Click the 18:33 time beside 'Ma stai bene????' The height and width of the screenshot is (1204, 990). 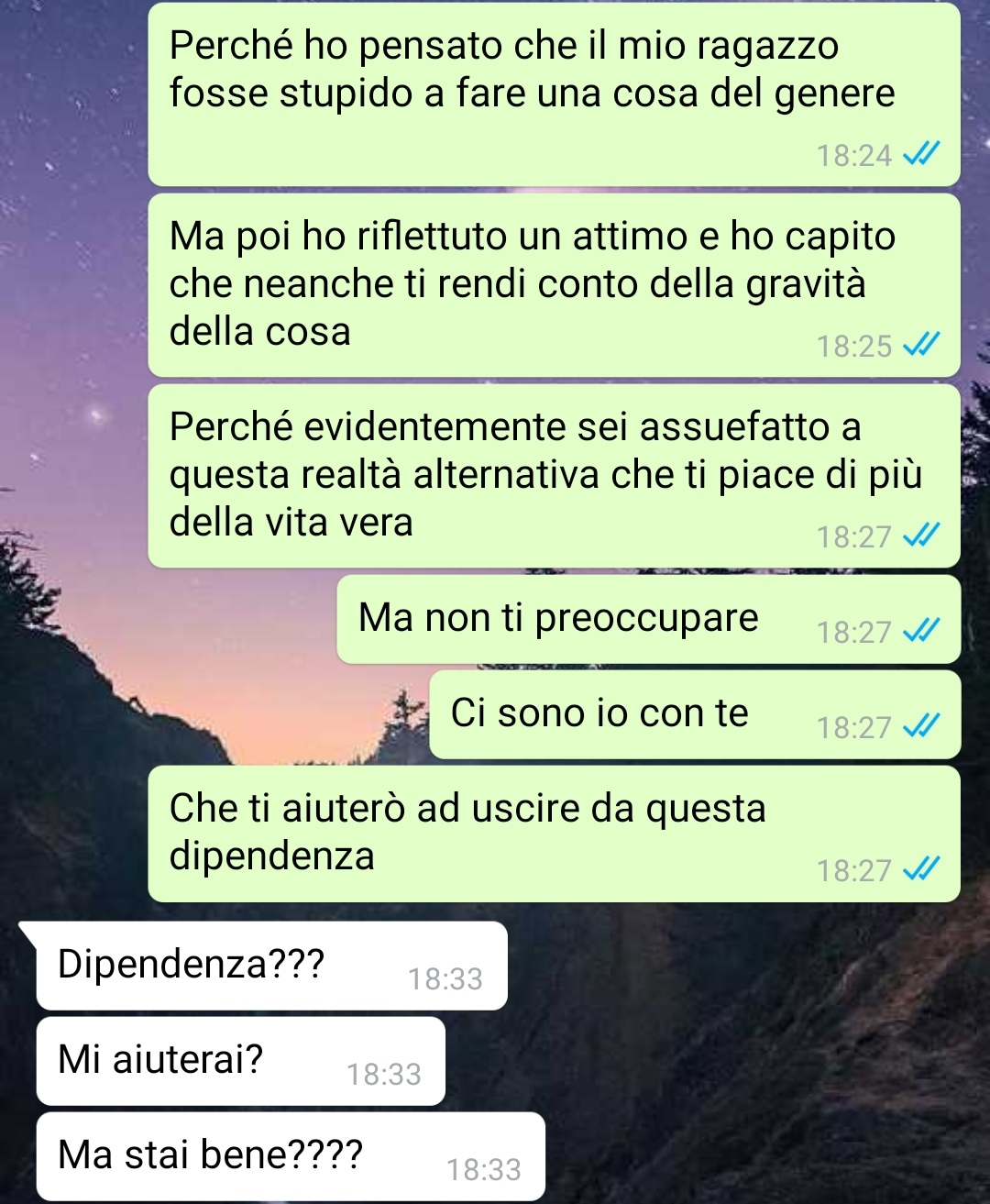pyautogui.click(x=484, y=1170)
